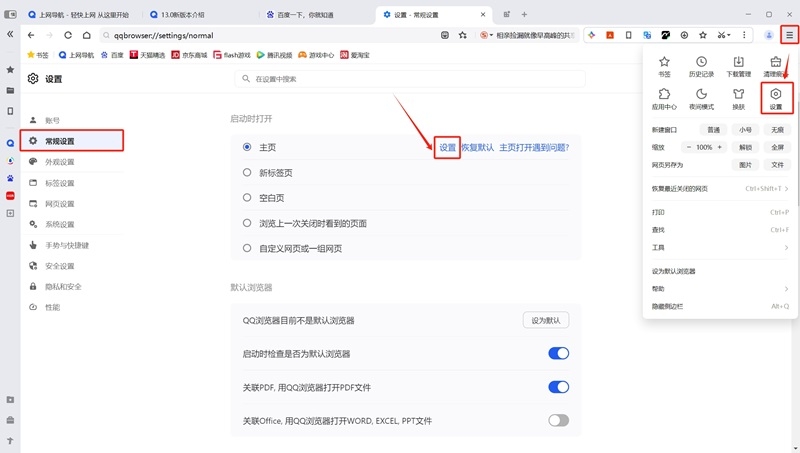Open 天猫精选 bookmark in bookmarks bar

[x=147, y=55]
